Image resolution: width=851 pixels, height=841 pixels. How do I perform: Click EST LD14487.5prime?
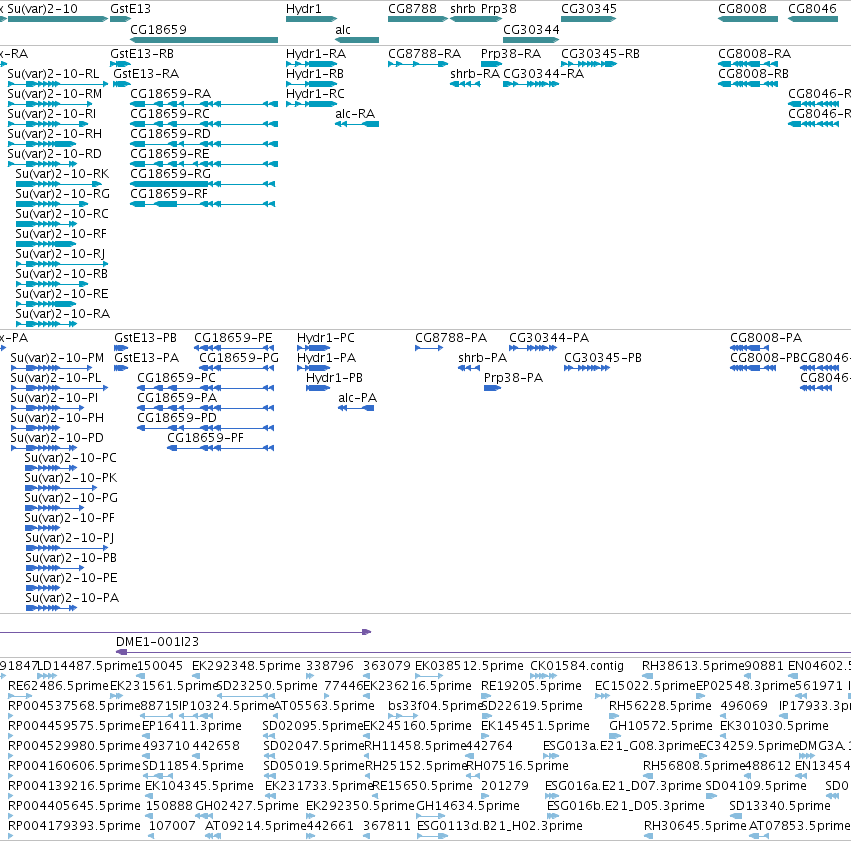pos(47,676)
